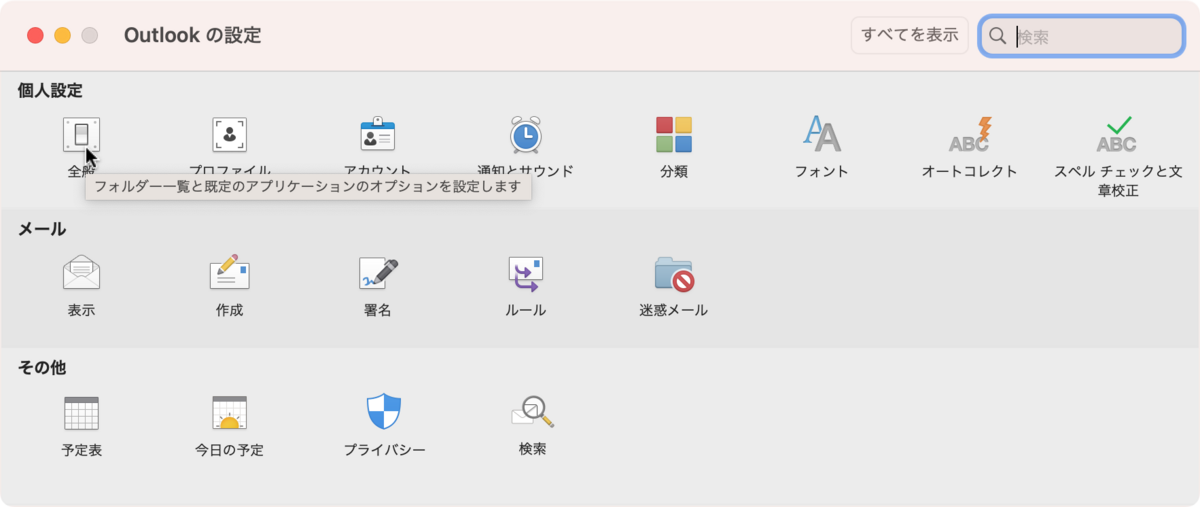Screen dimensions: 1200x507
Task: Open the 検索 settings icon in その他
Action: tap(532, 412)
